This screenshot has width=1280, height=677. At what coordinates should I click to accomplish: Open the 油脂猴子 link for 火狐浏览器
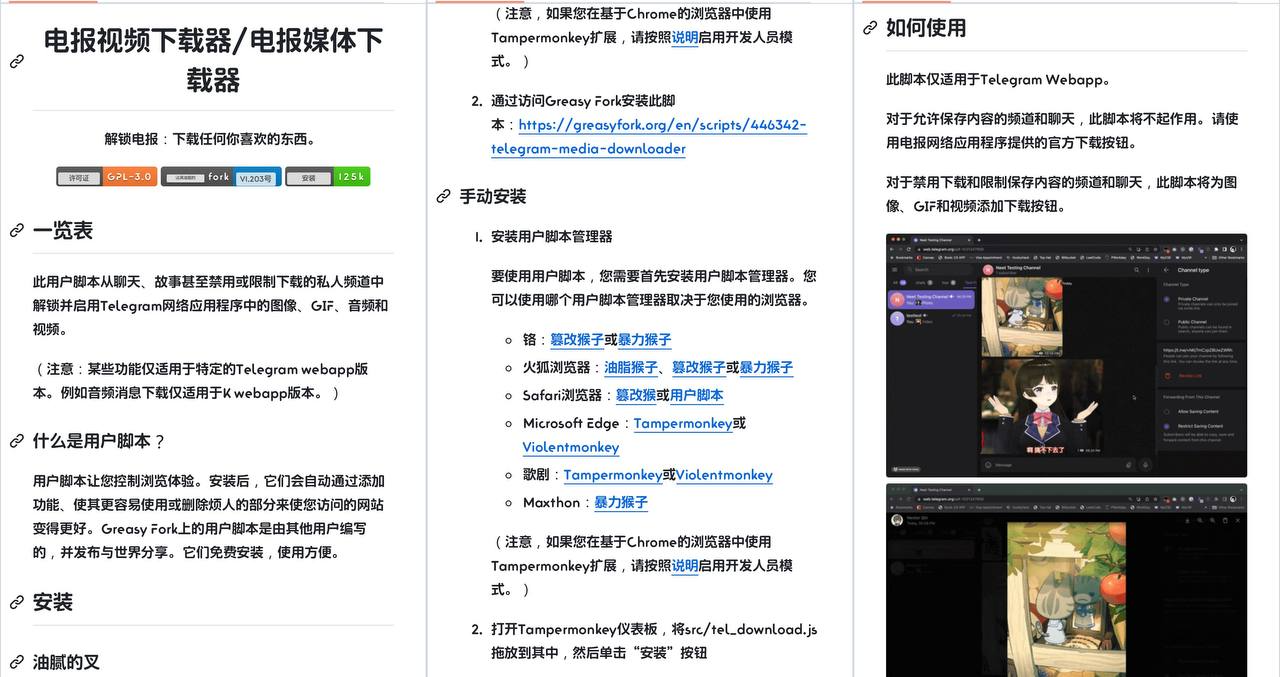coord(631,368)
